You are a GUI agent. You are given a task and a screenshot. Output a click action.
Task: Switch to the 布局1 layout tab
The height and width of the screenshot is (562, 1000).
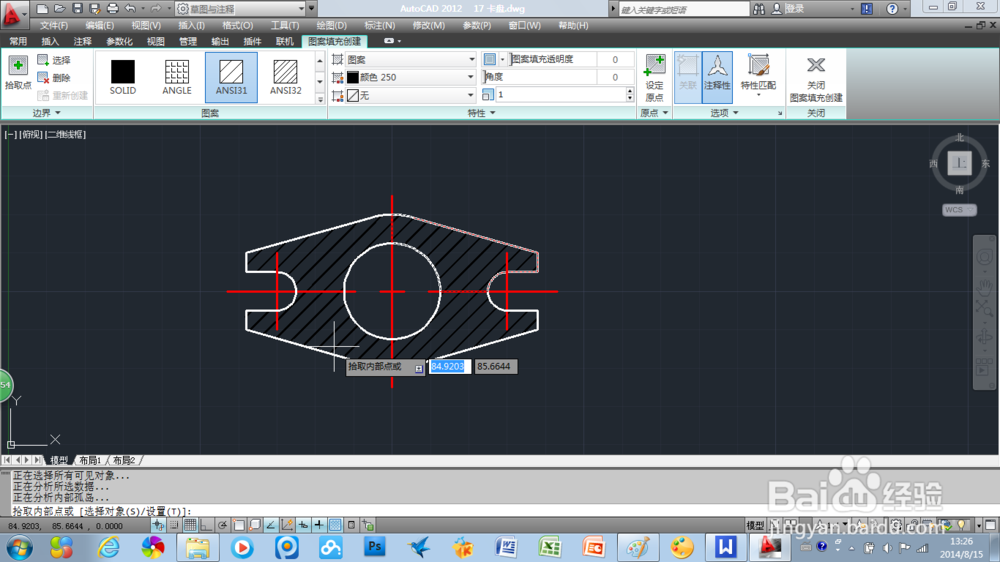pos(90,460)
